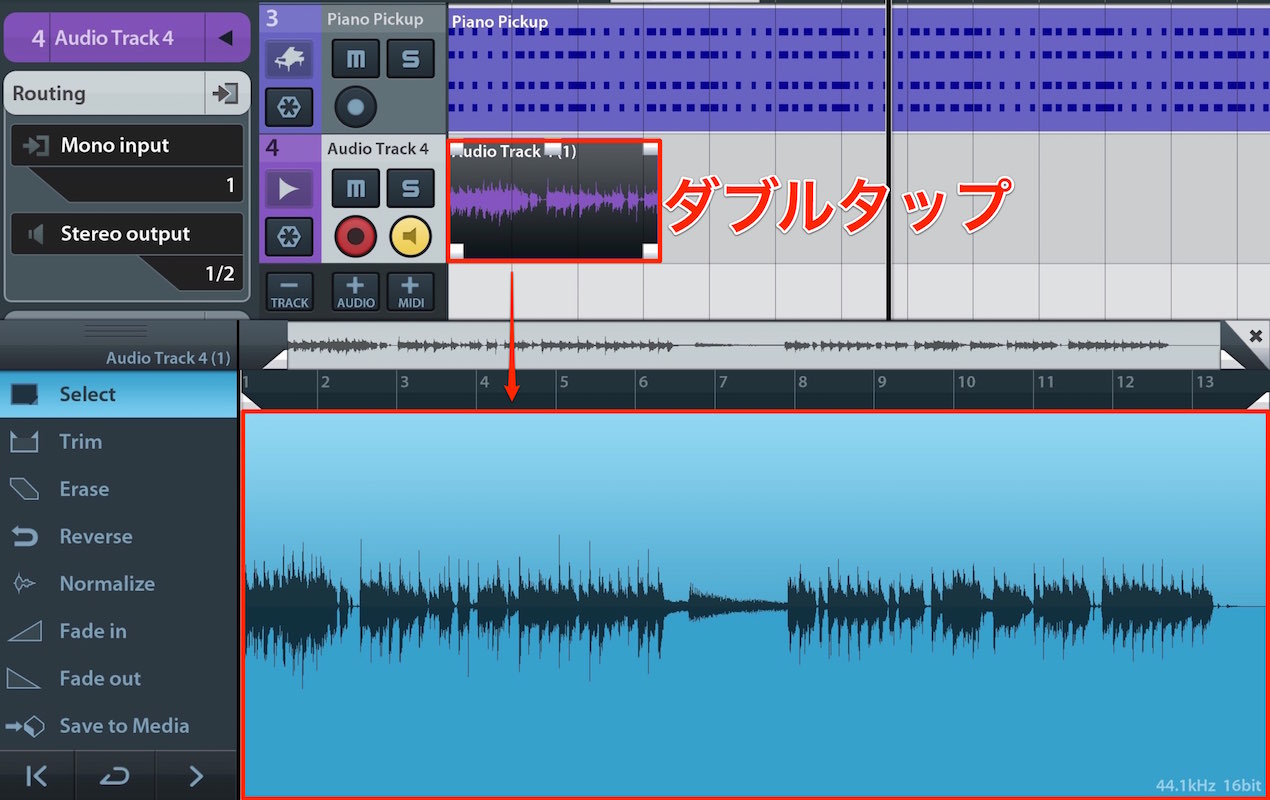Click the right range marker on ruler
The width and height of the screenshot is (1270, 800).
tap(1258, 400)
